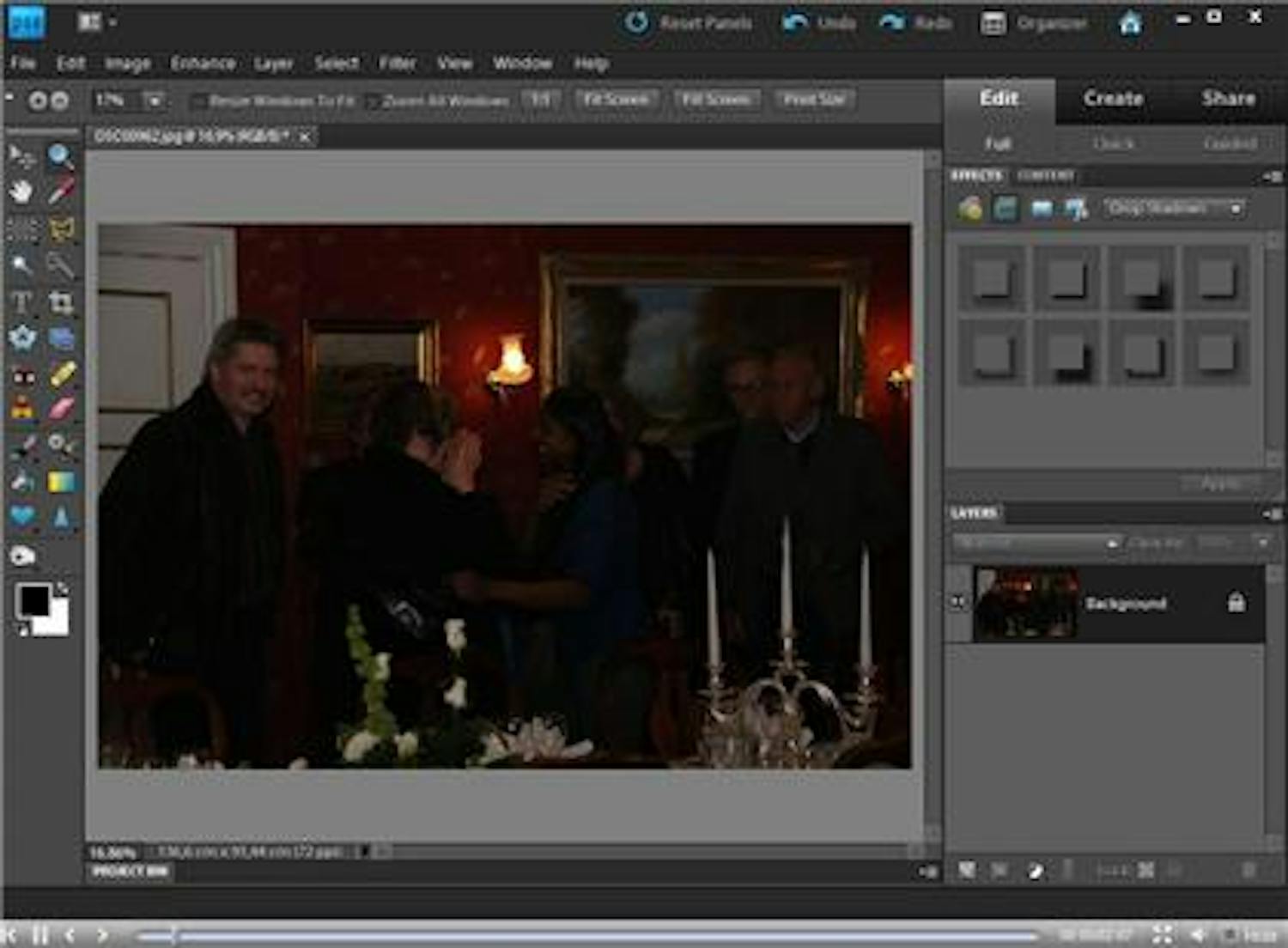Hide the Background layer visibility eye
The height and width of the screenshot is (948, 1288).
[958, 603]
